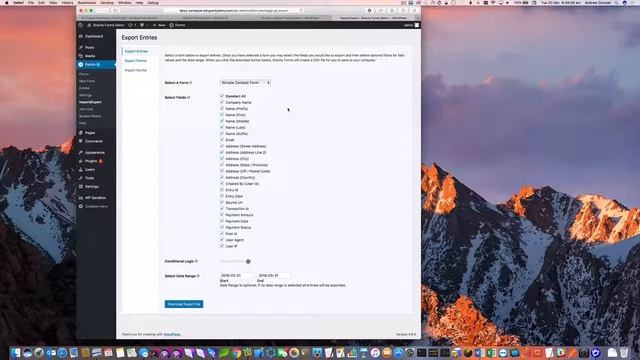The width and height of the screenshot is (640, 360).
Task: Open the Add-Ons submenu item
Action: coord(86,109)
